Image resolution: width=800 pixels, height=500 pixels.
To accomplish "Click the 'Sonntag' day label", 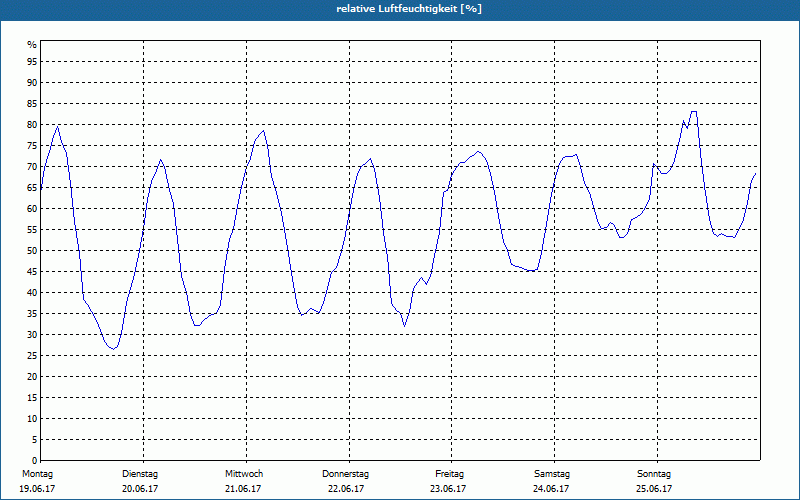I will [x=654, y=474].
